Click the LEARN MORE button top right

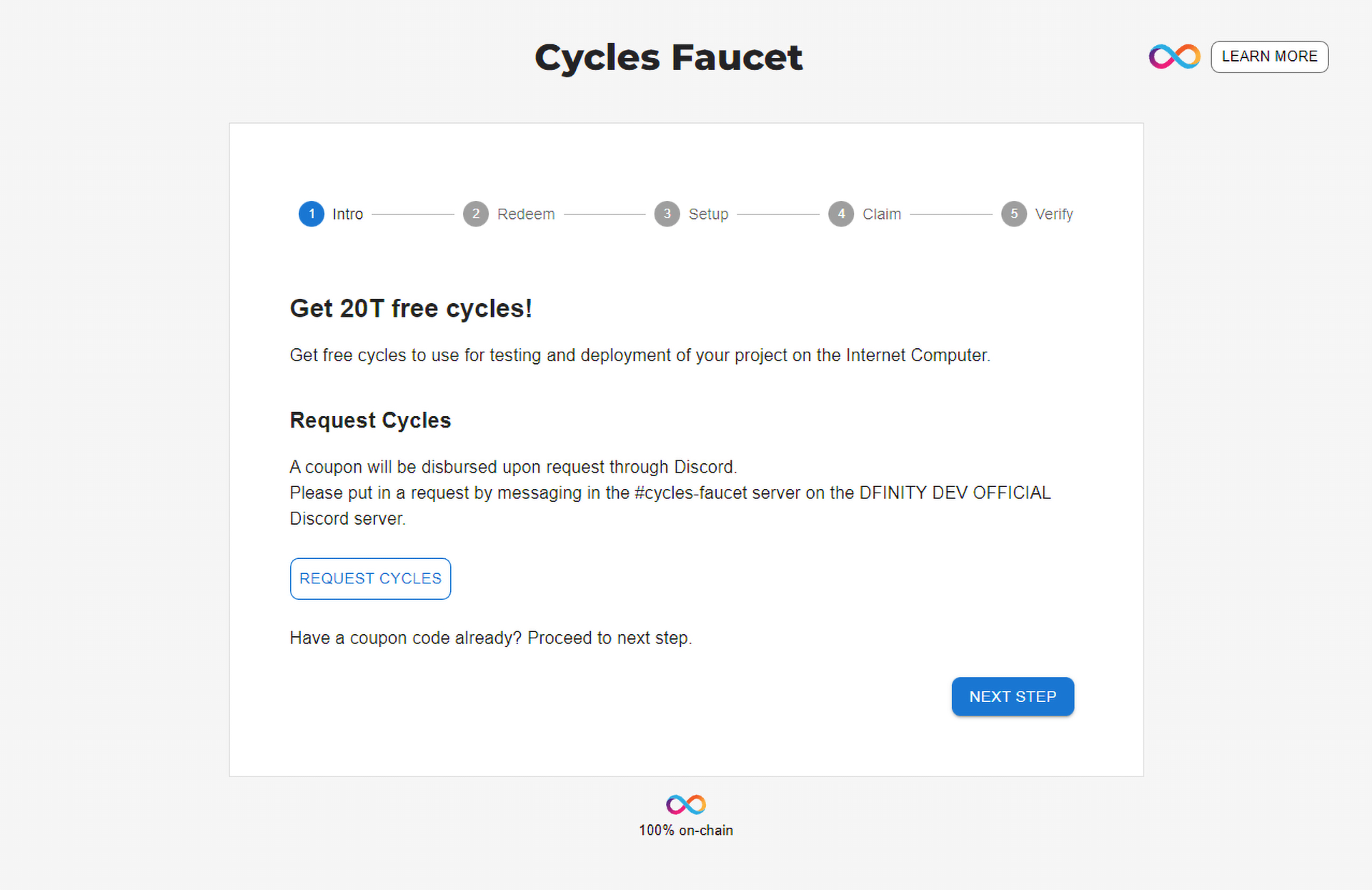(x=1270, y=56)
